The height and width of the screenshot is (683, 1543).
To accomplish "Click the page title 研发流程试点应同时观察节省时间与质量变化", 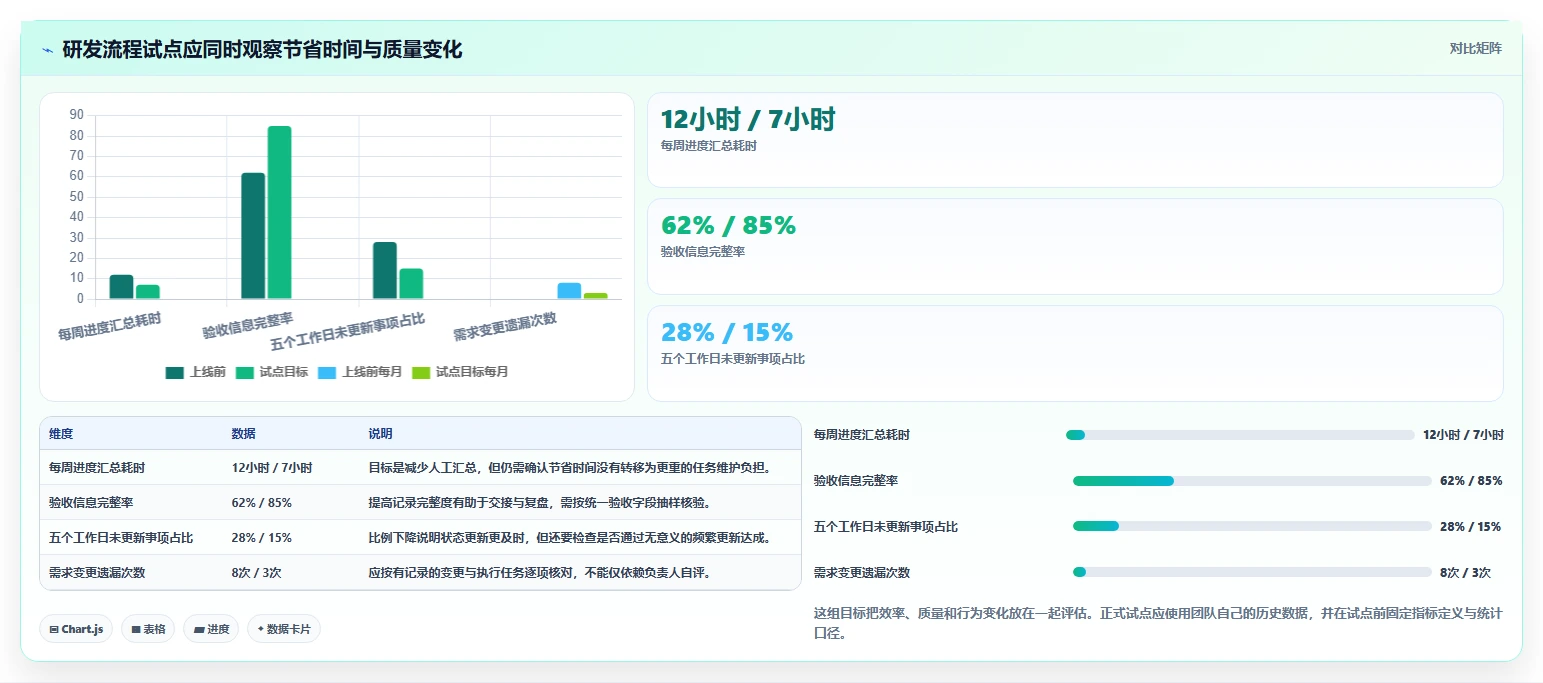I will [x=262, y=50].
